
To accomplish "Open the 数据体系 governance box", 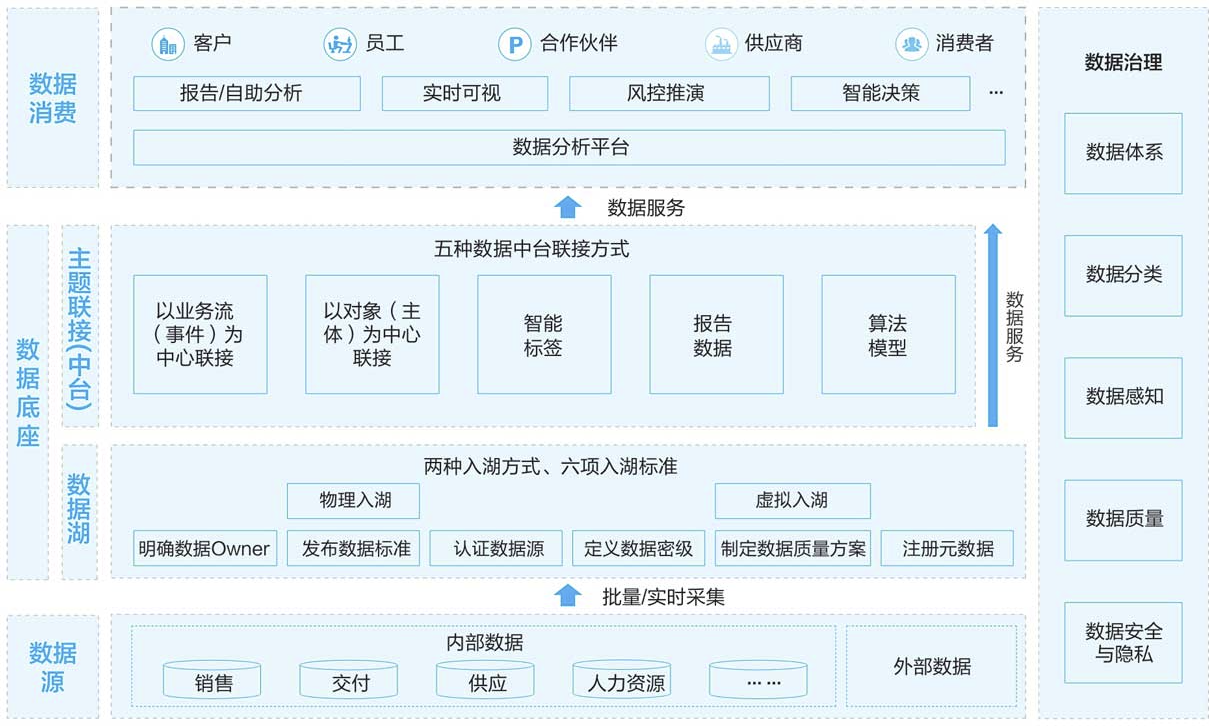I will pos(1123,153).
